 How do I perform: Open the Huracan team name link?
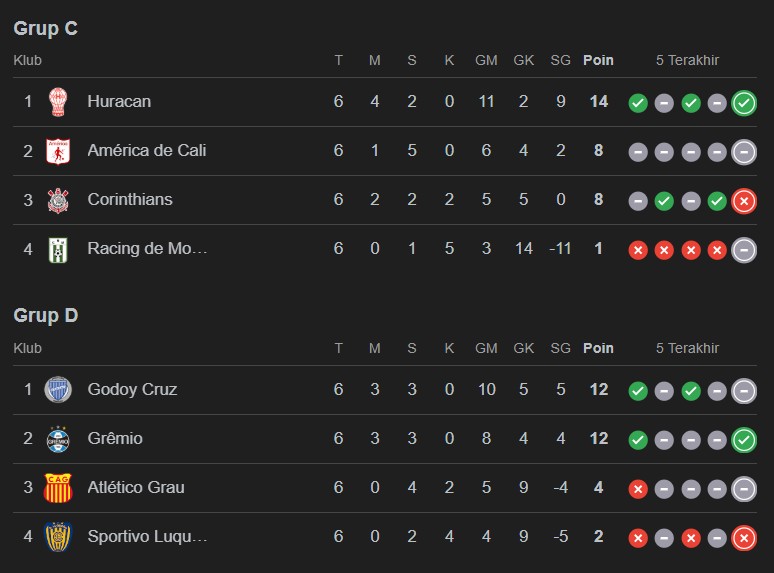pos(119,102)
